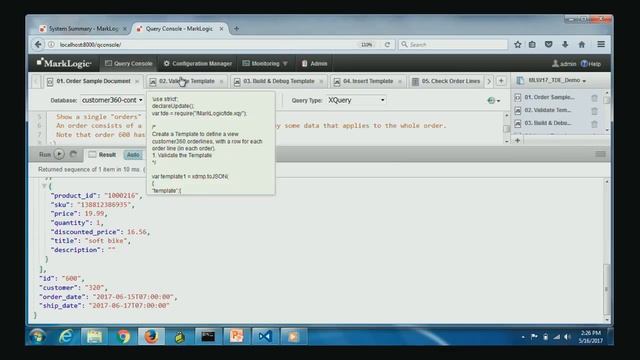Screen dimensions: 640x360
Task: Open the volume icon in system tray
Action: [568, 337]
